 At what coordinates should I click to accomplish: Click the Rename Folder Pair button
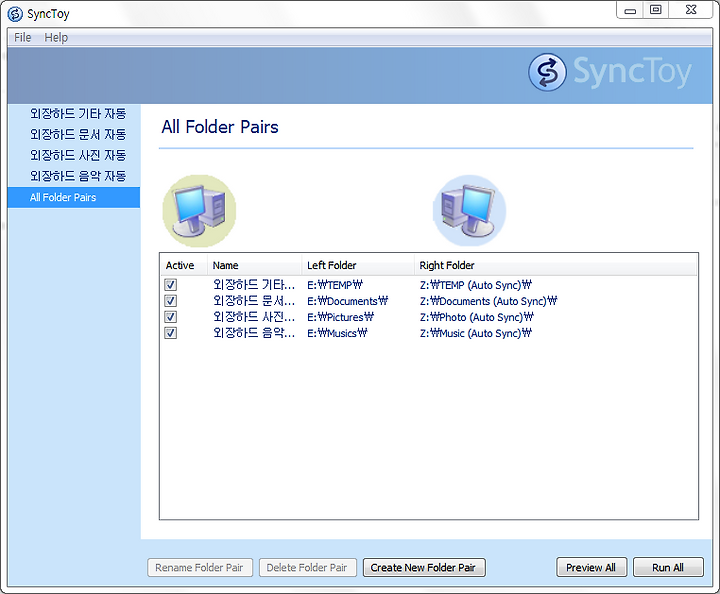(x=200, y=567)
